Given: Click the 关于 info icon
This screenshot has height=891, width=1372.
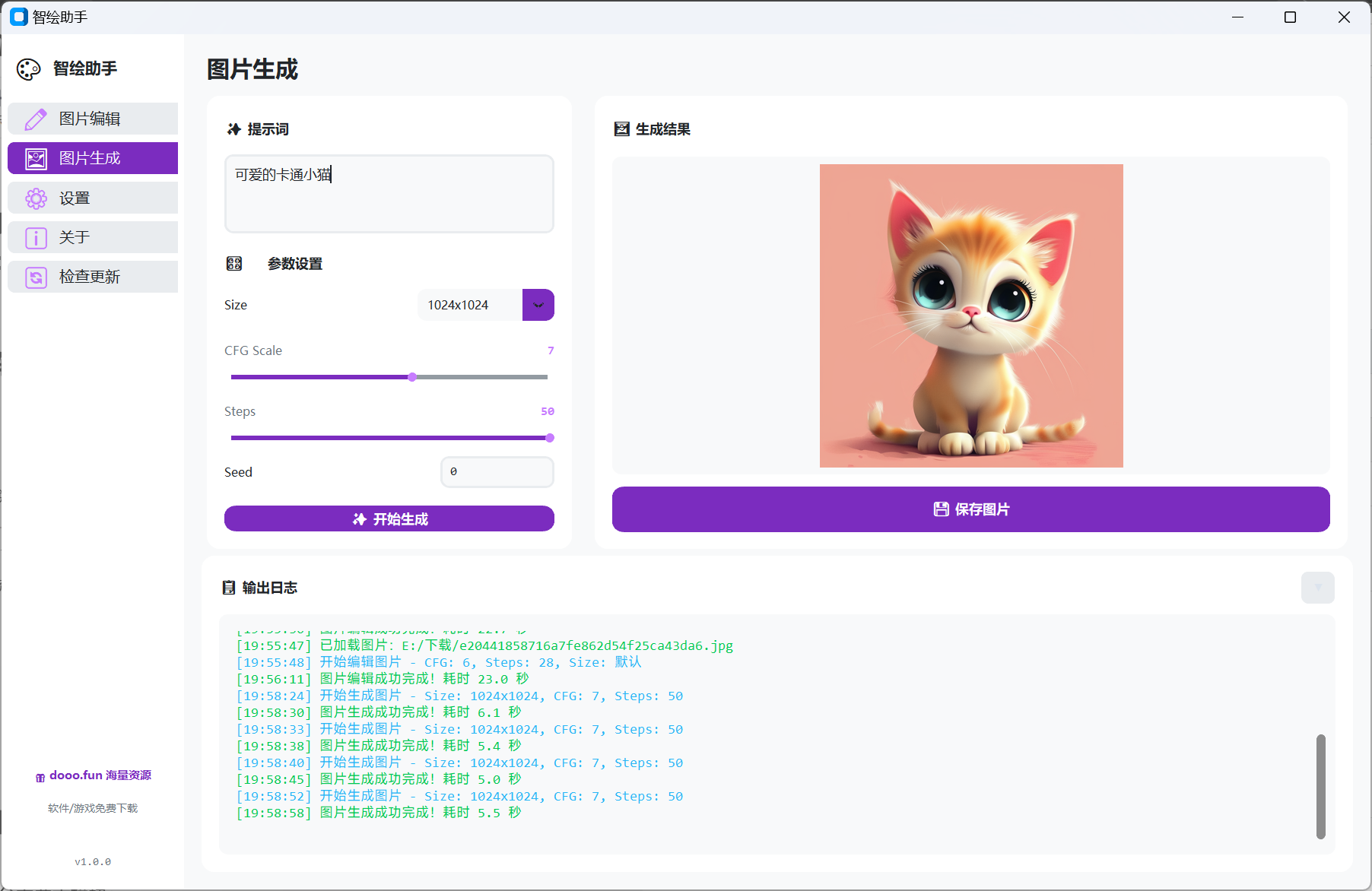Looking at the screenshot, I should tap(35, 237).
